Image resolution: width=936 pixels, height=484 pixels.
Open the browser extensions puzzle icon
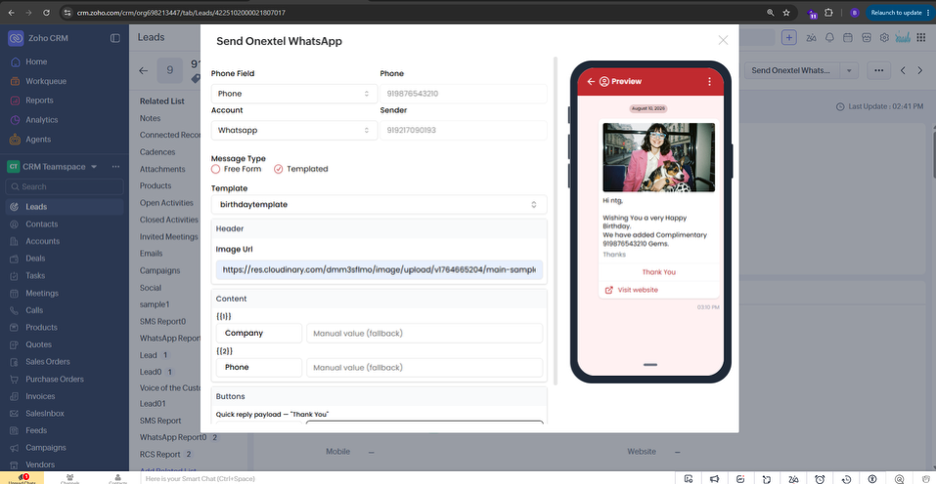click(x=829, y=12)
